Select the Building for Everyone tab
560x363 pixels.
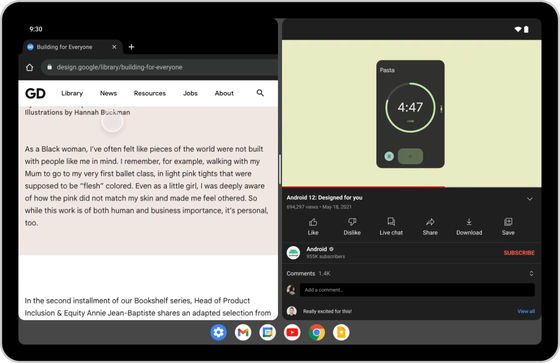(x=72, y=47)
